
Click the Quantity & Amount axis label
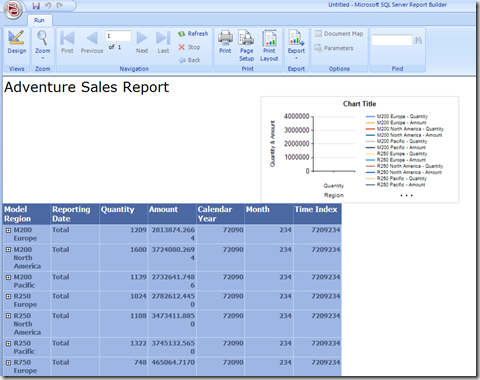[273, 144]
